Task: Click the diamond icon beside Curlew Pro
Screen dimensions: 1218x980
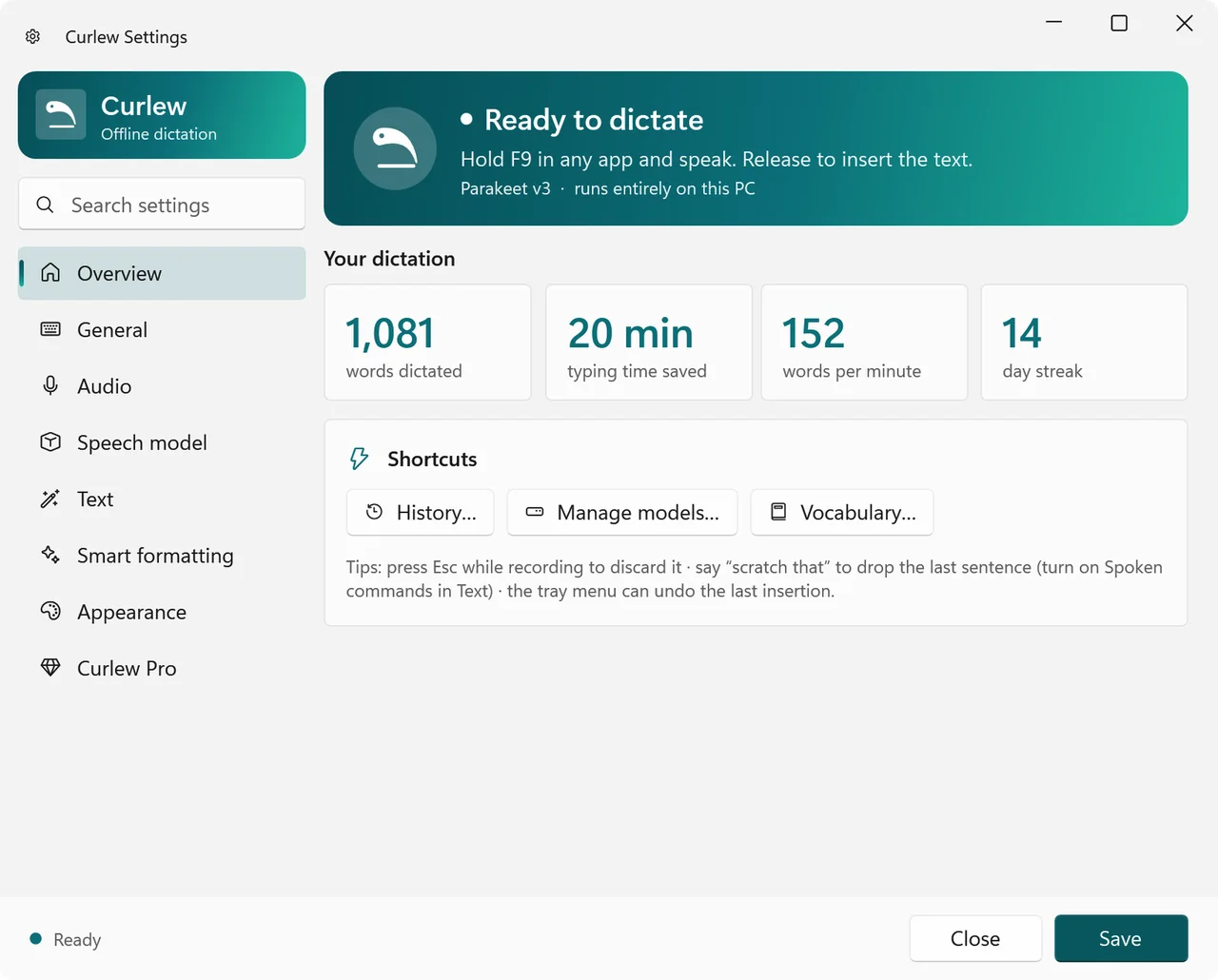Action: click(50, 668)
